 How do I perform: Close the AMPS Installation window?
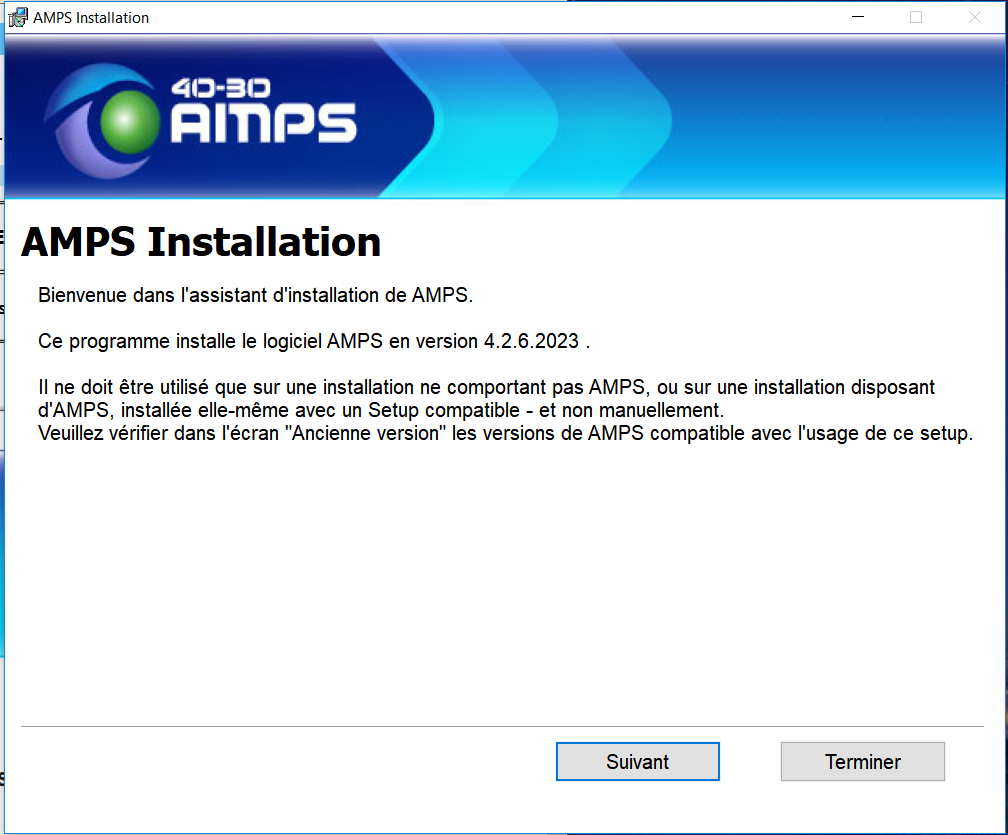974,17
